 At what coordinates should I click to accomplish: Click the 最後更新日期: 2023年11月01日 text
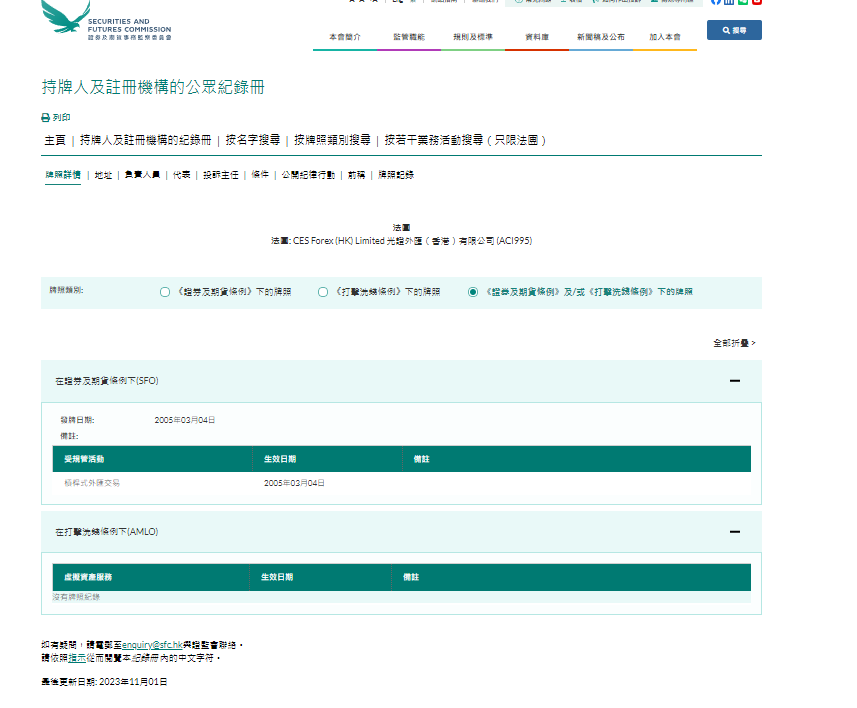coord(104,682)
